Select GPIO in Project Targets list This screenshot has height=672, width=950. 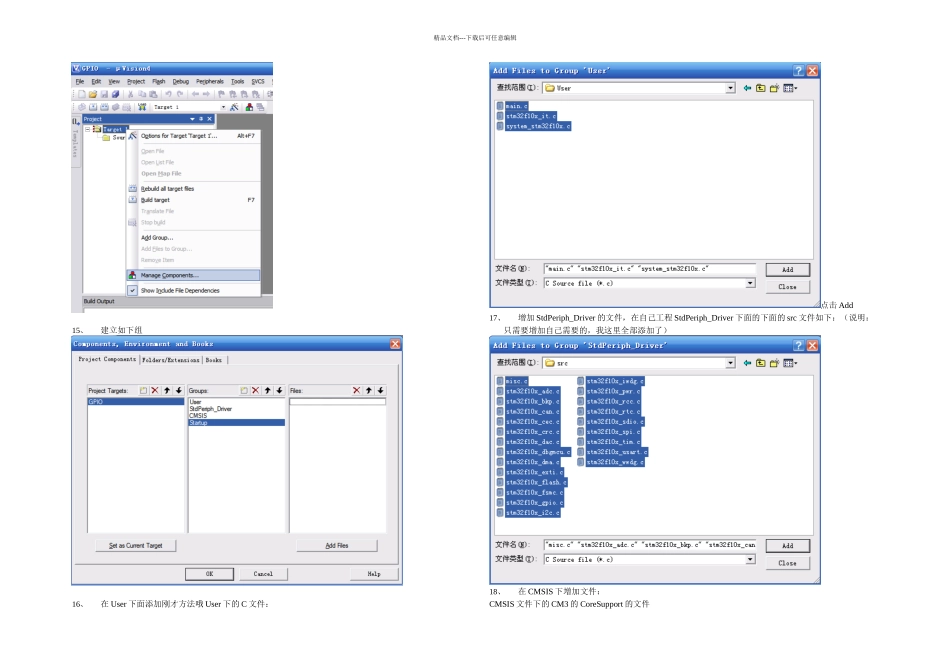136,402
